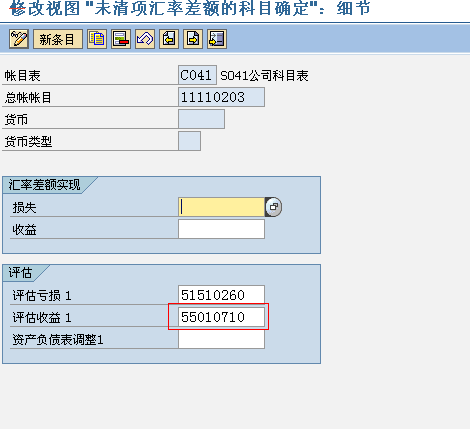470x429 pixels.
Task: Click the copy-as icon in toolbar
Action: [97, 39]
